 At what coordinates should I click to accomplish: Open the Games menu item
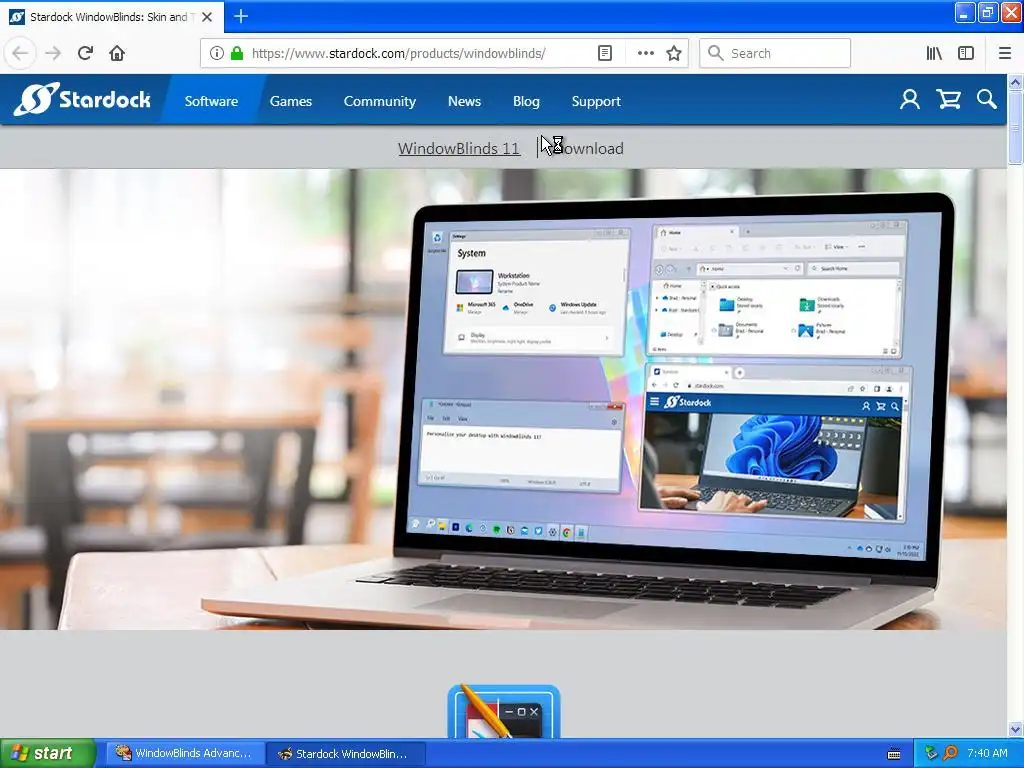point(291,101)
